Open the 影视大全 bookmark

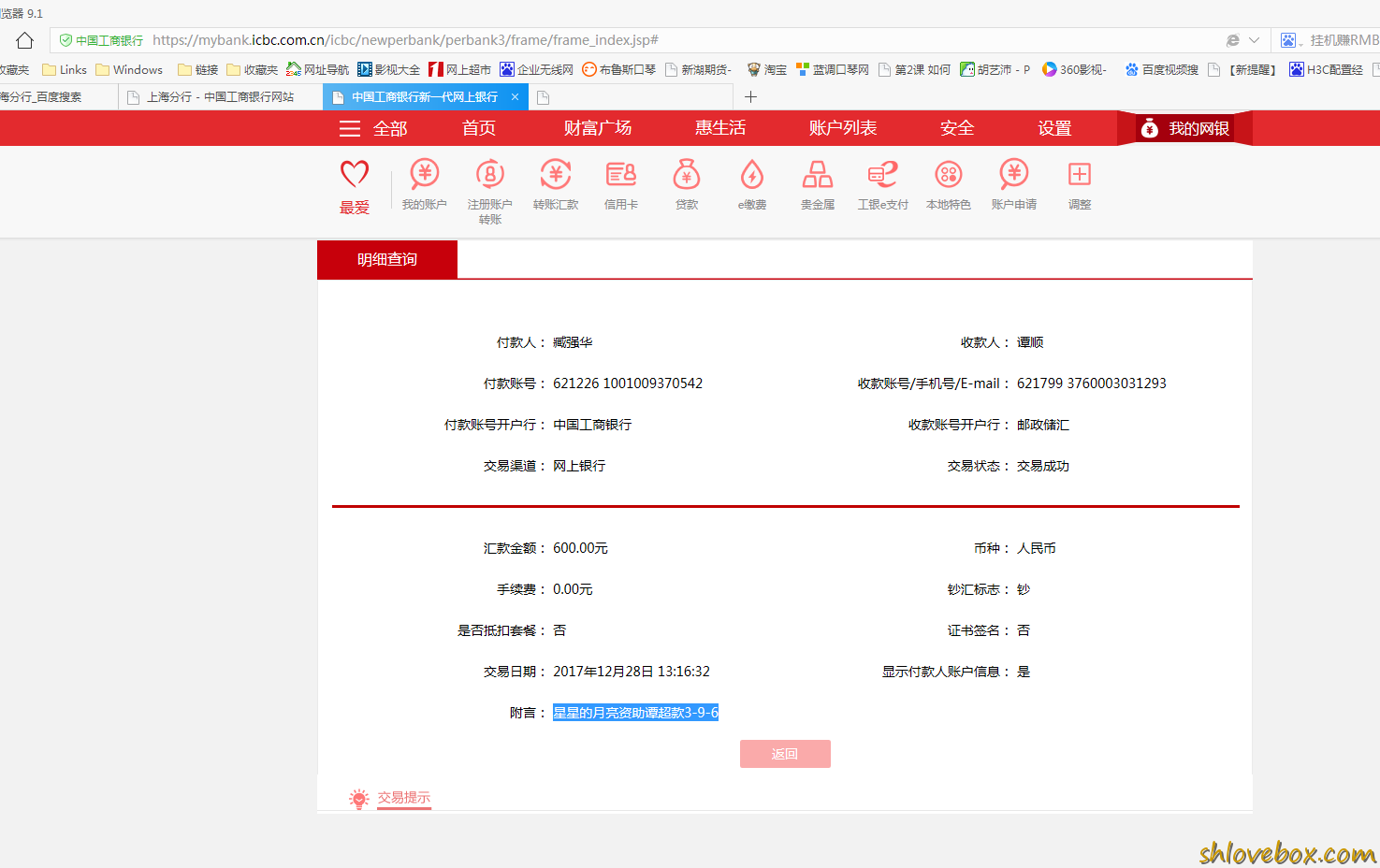389,69
